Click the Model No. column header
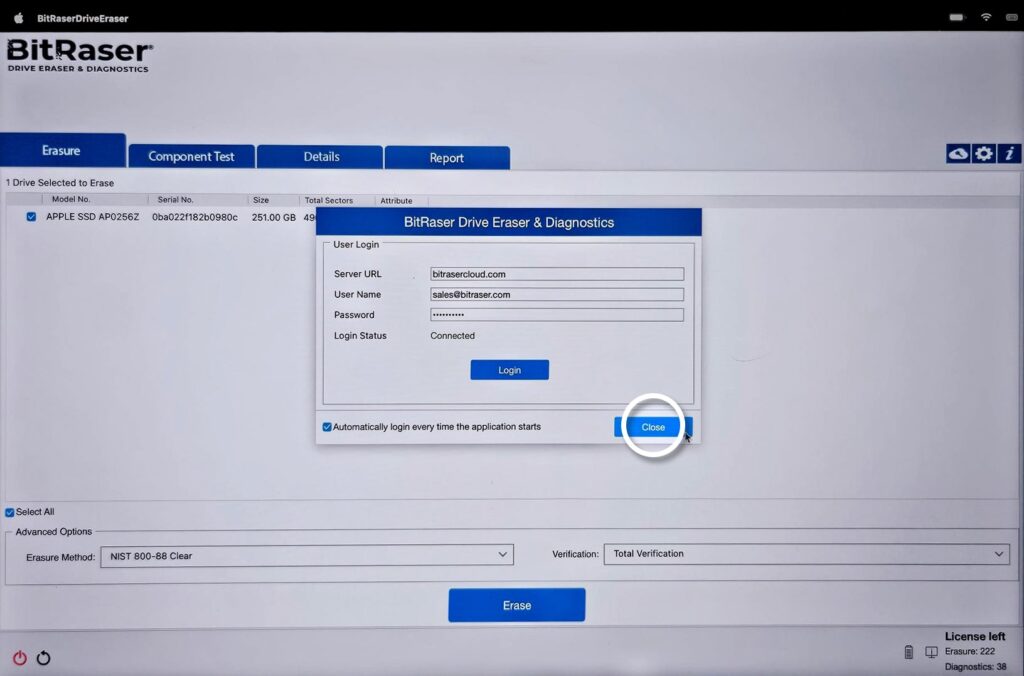The height and width of the screenshot is (676, 1024). [71, 199]
